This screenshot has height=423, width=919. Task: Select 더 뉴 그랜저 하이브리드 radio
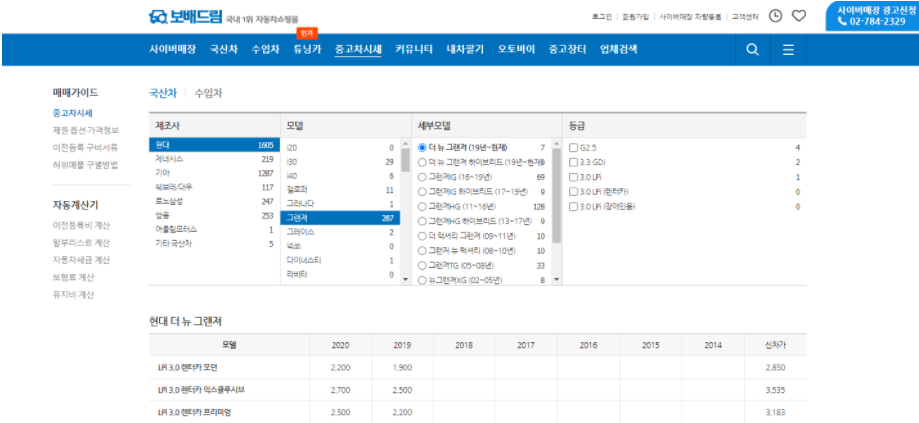pyautogui.click(x=422, y=162)
